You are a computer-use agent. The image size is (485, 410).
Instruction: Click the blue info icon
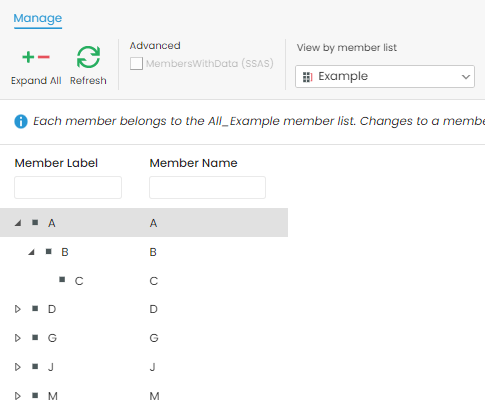point(21,121)
